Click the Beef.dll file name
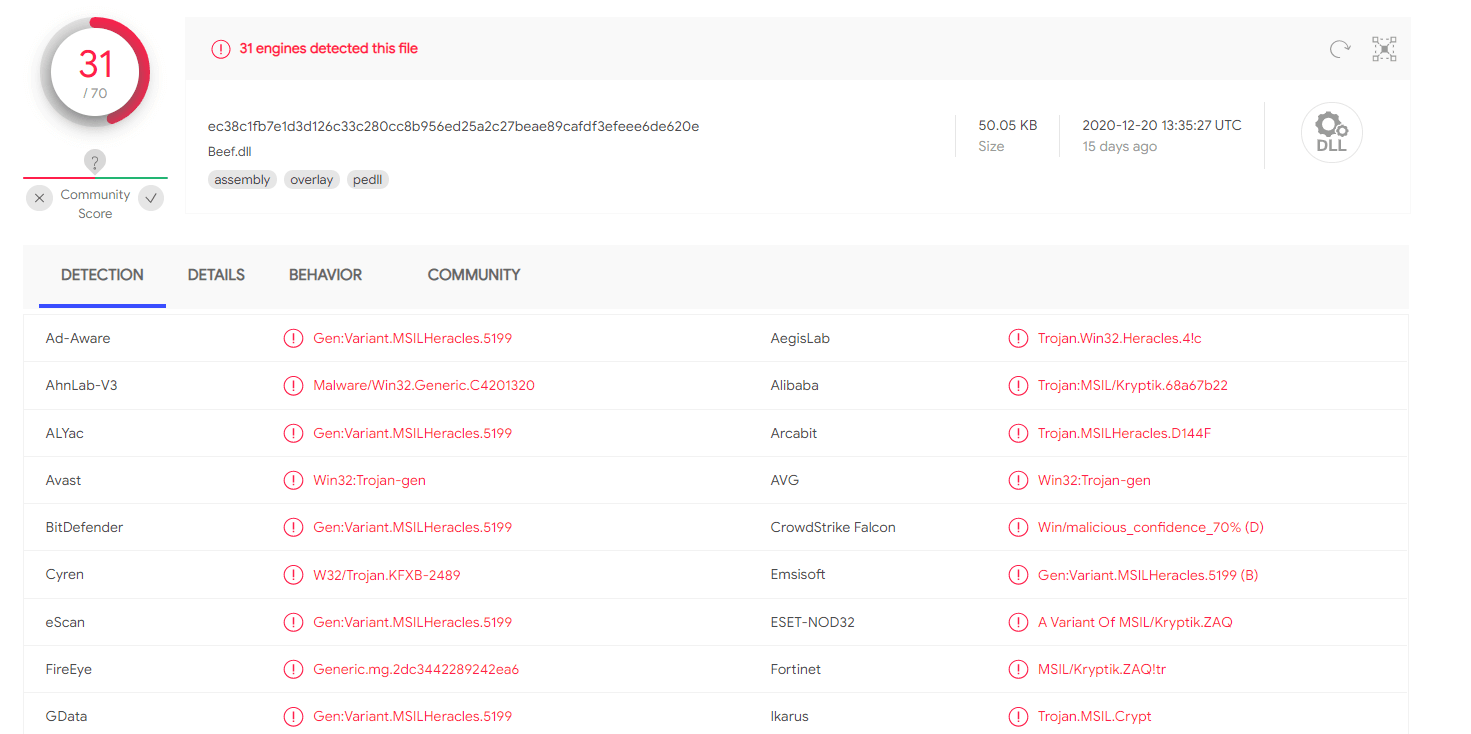This screenshot has height=734, width=1471. [x=230, y=152]
